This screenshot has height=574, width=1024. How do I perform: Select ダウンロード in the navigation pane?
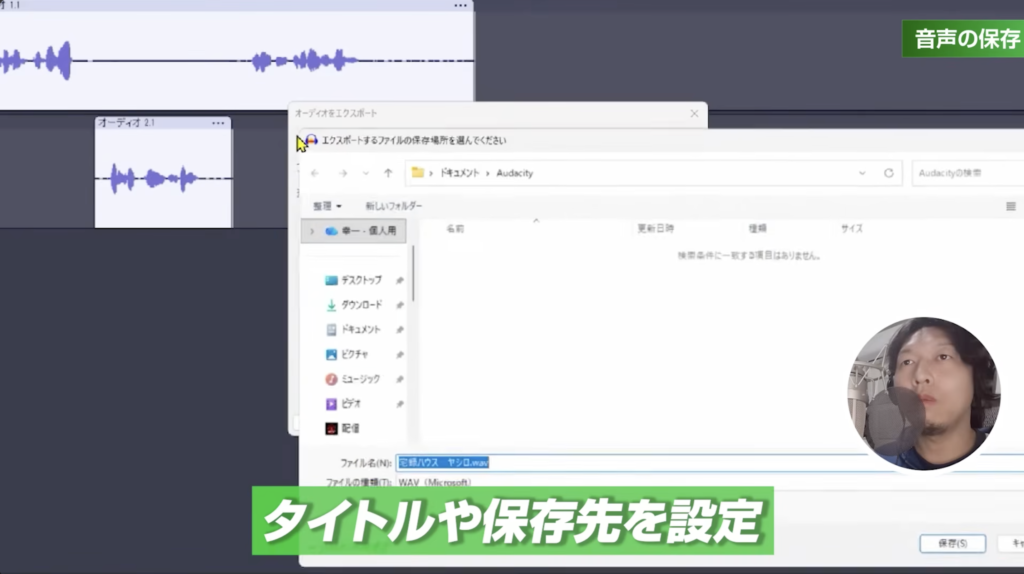point(360,305)
